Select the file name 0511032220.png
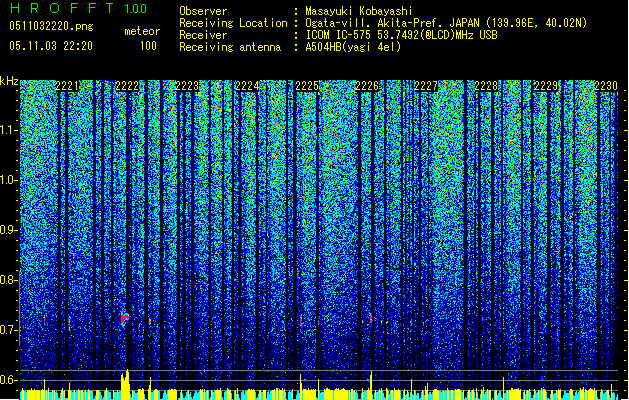This screenshot has height=400, width=629. click(51, 26)
